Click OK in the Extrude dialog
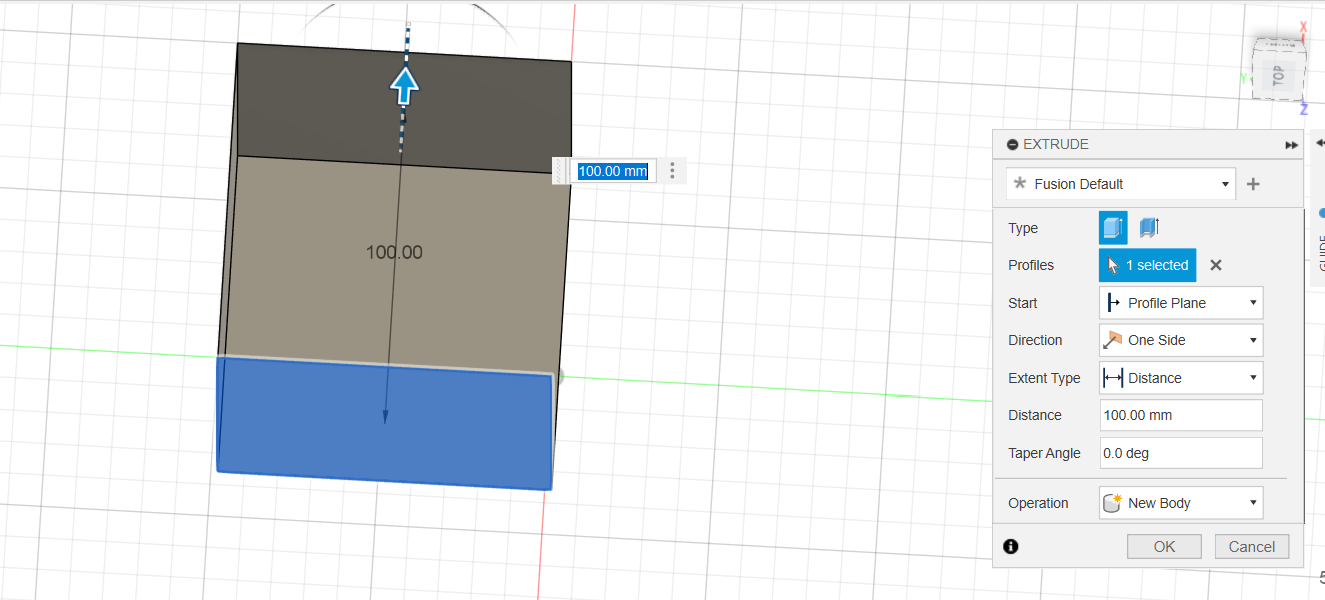The width and height of the screenshot is (1325, 600). (x=1164, y=547)
